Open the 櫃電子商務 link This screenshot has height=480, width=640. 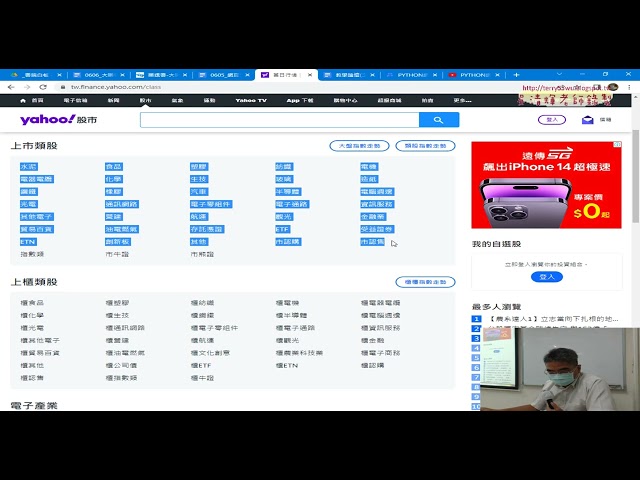(x=380, y=353)
